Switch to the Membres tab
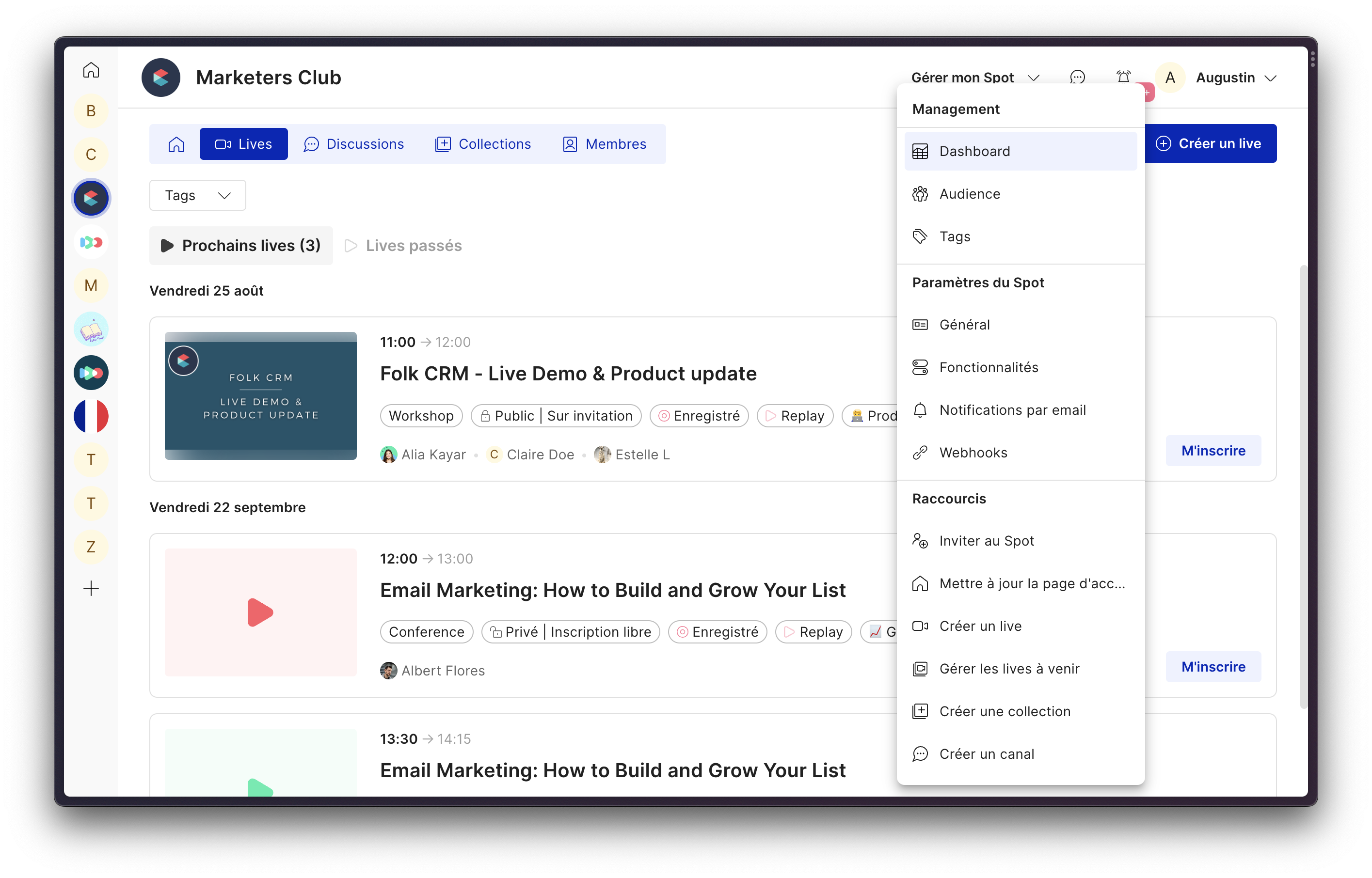Viewport: 1372px width, 878px height. pyautogui.click(x=605, y=144)
